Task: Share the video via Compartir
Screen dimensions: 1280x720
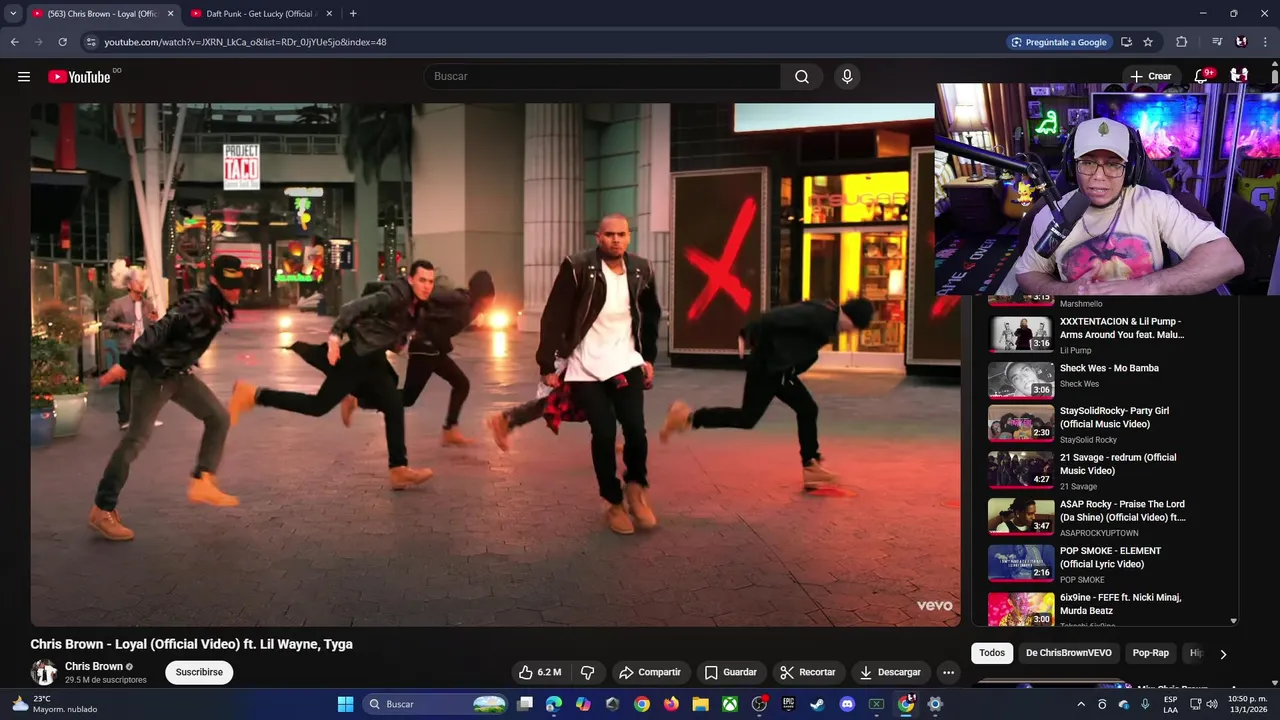Action: (x=649, y=672)
